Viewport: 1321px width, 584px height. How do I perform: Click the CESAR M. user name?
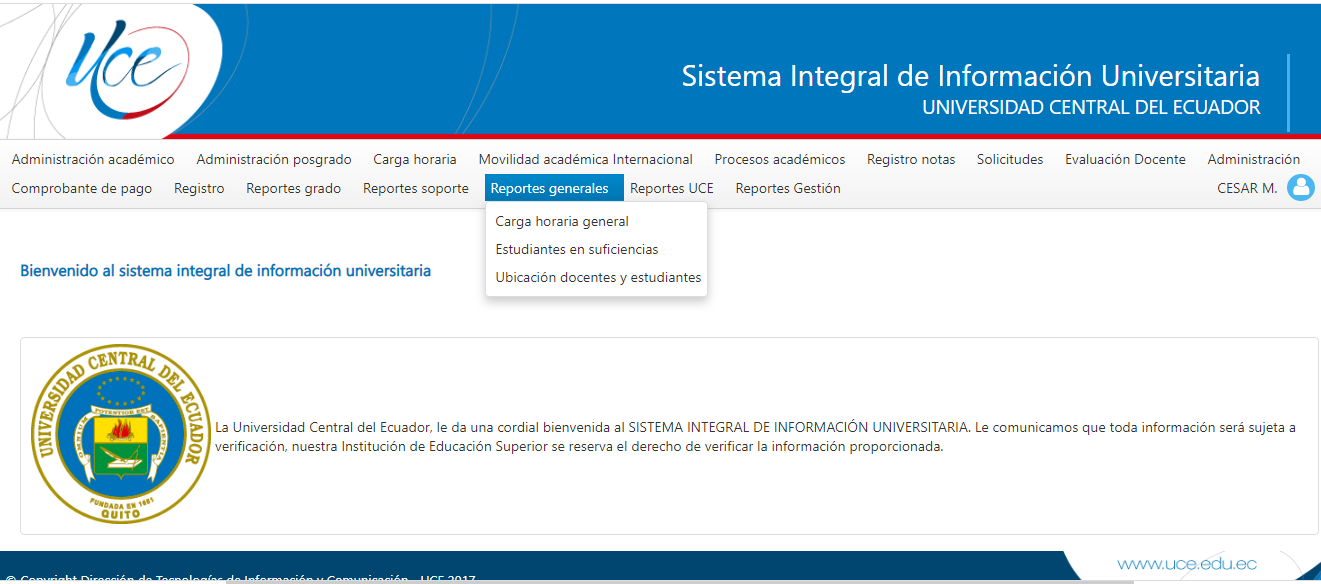[x=1247, y=188]
